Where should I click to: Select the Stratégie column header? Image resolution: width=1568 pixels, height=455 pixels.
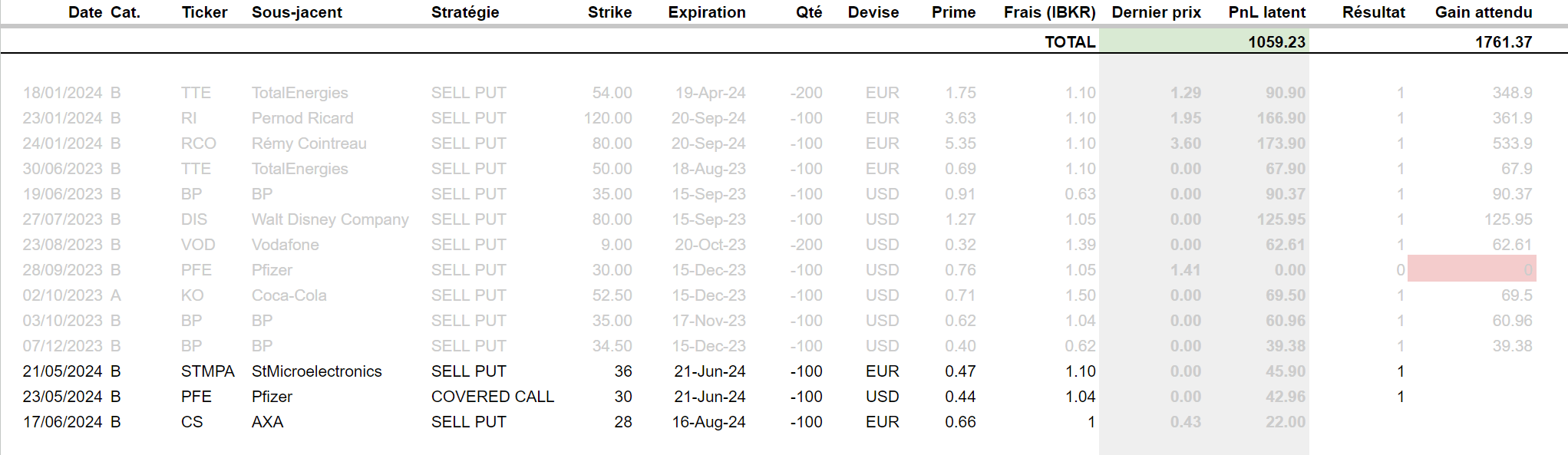point(464,12)
